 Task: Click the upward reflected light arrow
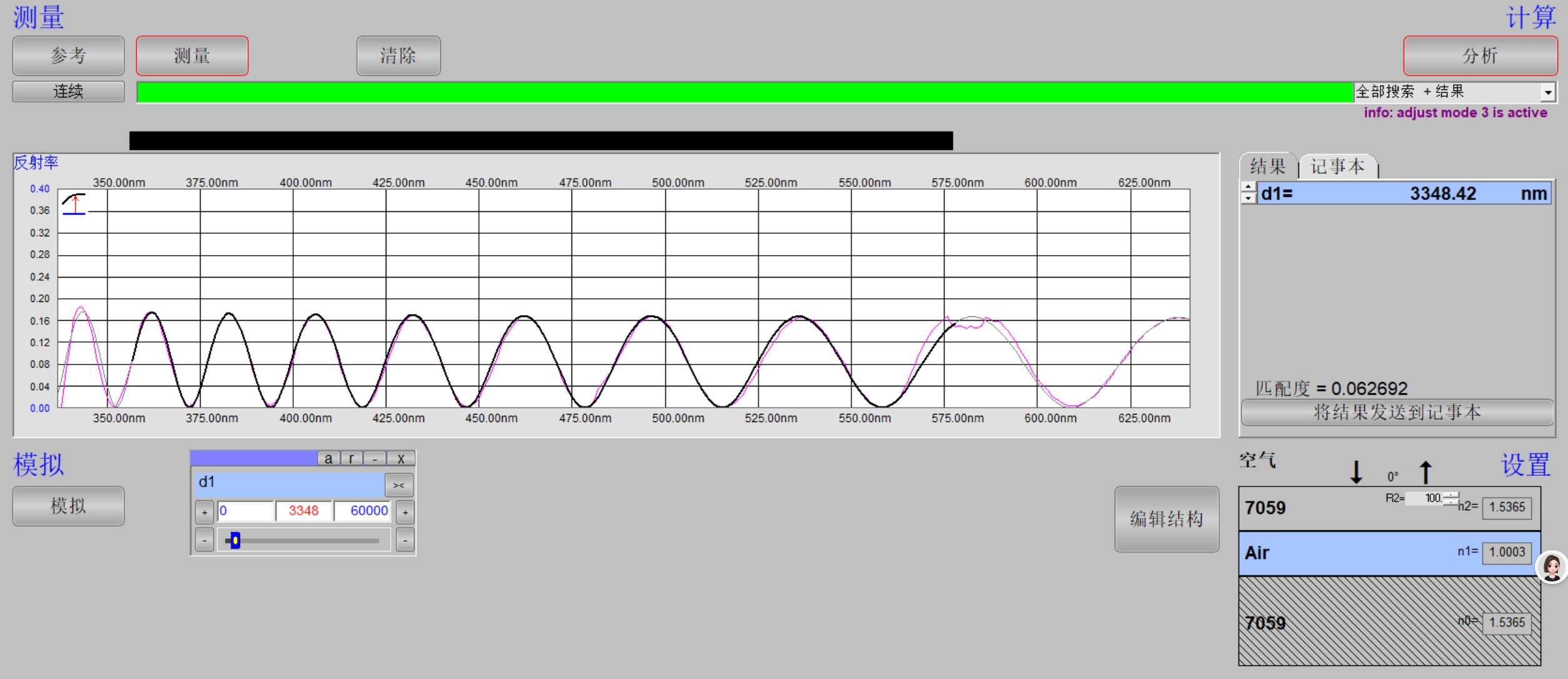[1425, 473]
